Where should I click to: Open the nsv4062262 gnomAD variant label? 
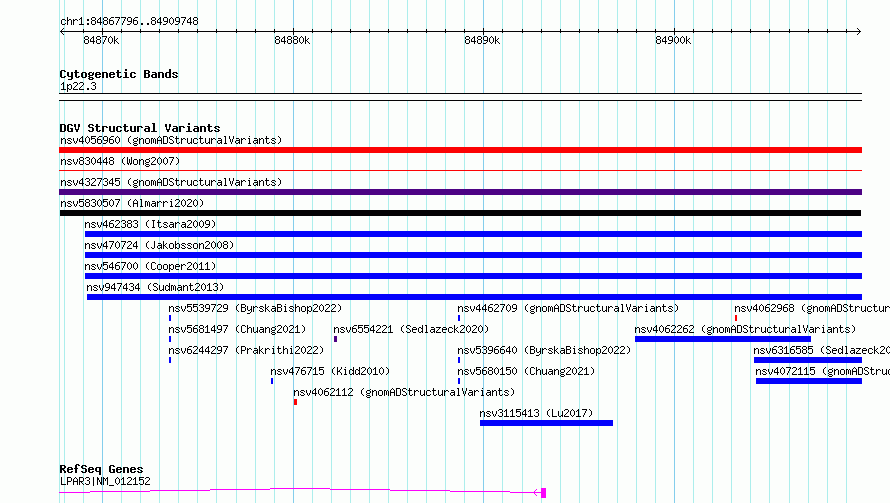745,329
